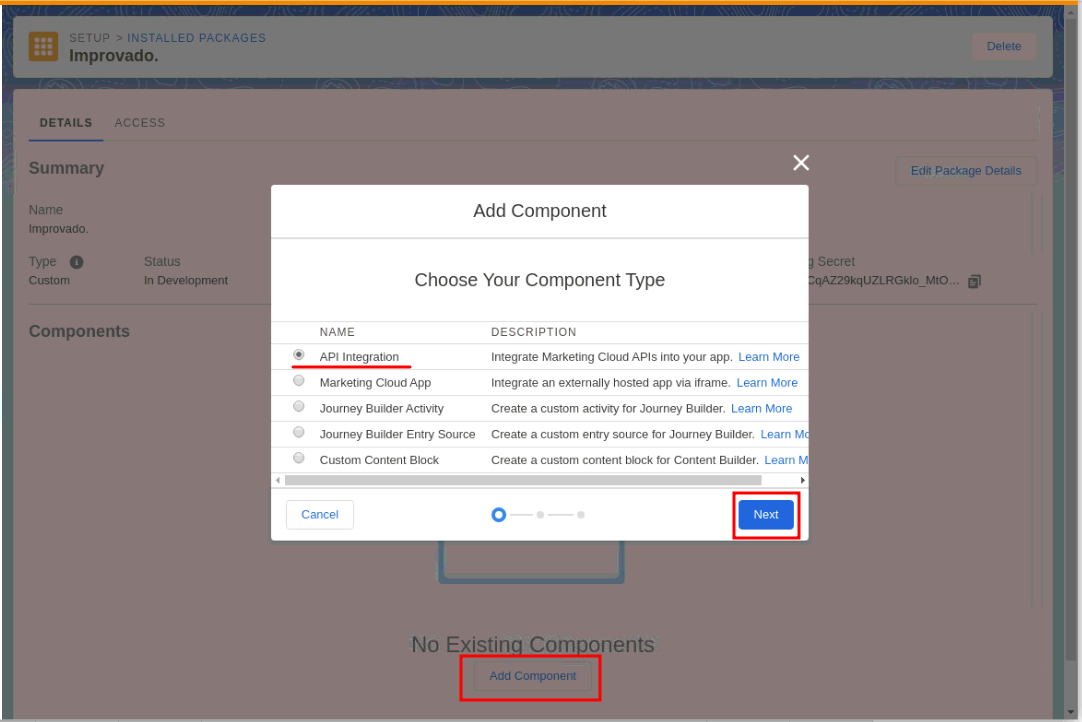Click the first step progress indicator dot
The width and height of the screenshot is (1082, 722).
498,515
